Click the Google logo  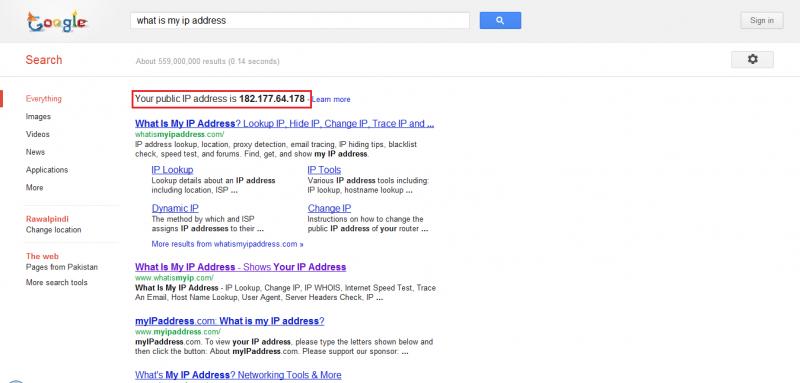pos(57,21)
